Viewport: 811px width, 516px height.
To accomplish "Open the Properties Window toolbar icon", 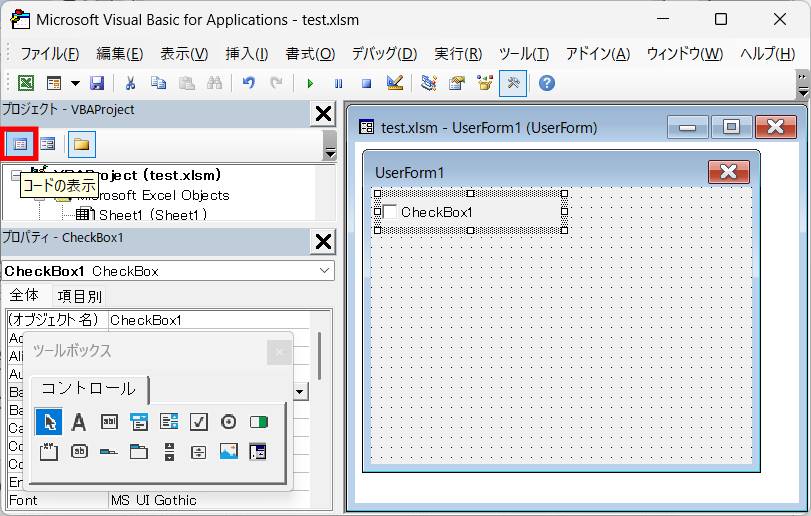I will pos(457,83).
